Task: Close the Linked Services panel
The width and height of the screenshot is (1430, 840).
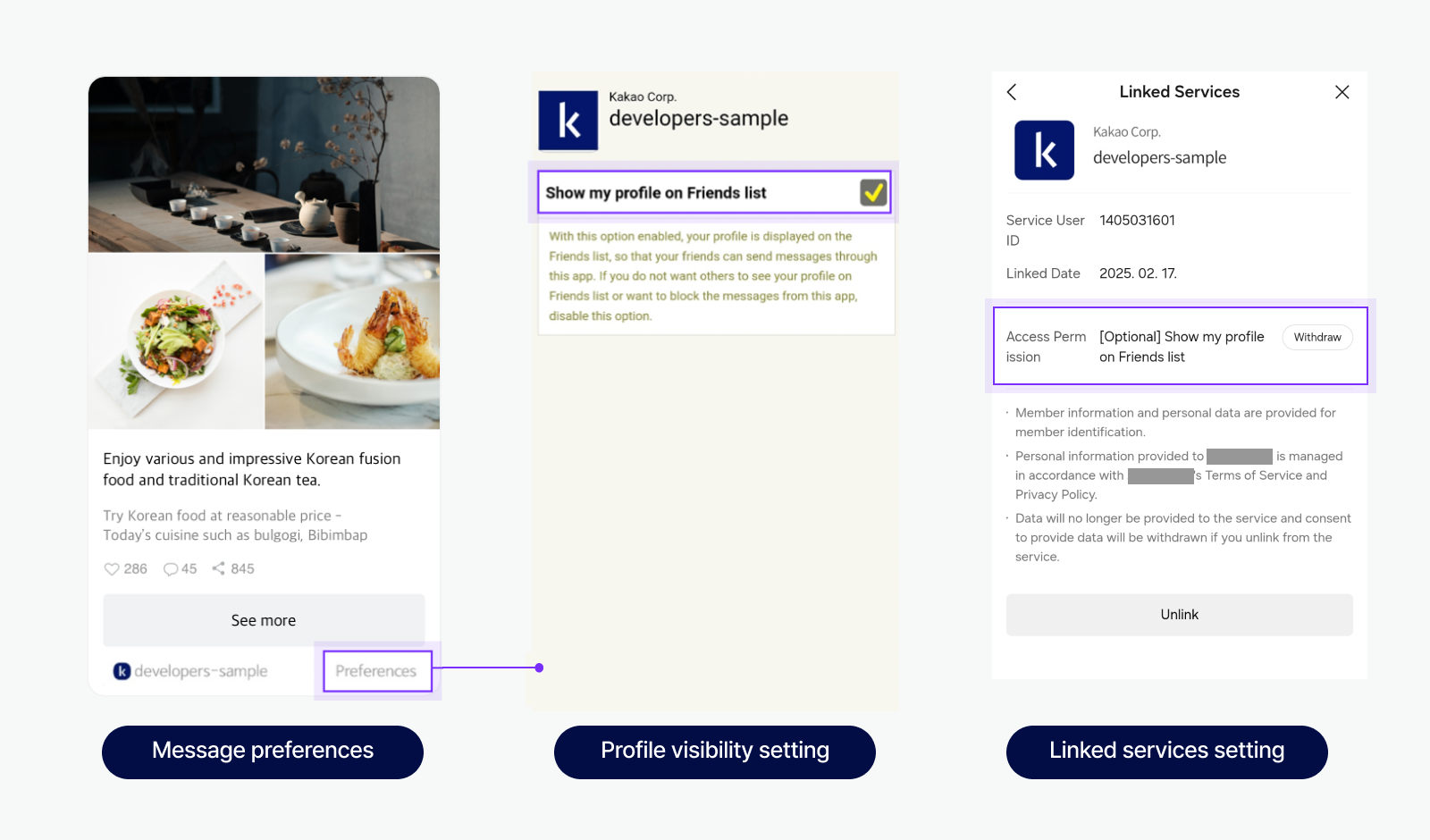Action: 1342,92
